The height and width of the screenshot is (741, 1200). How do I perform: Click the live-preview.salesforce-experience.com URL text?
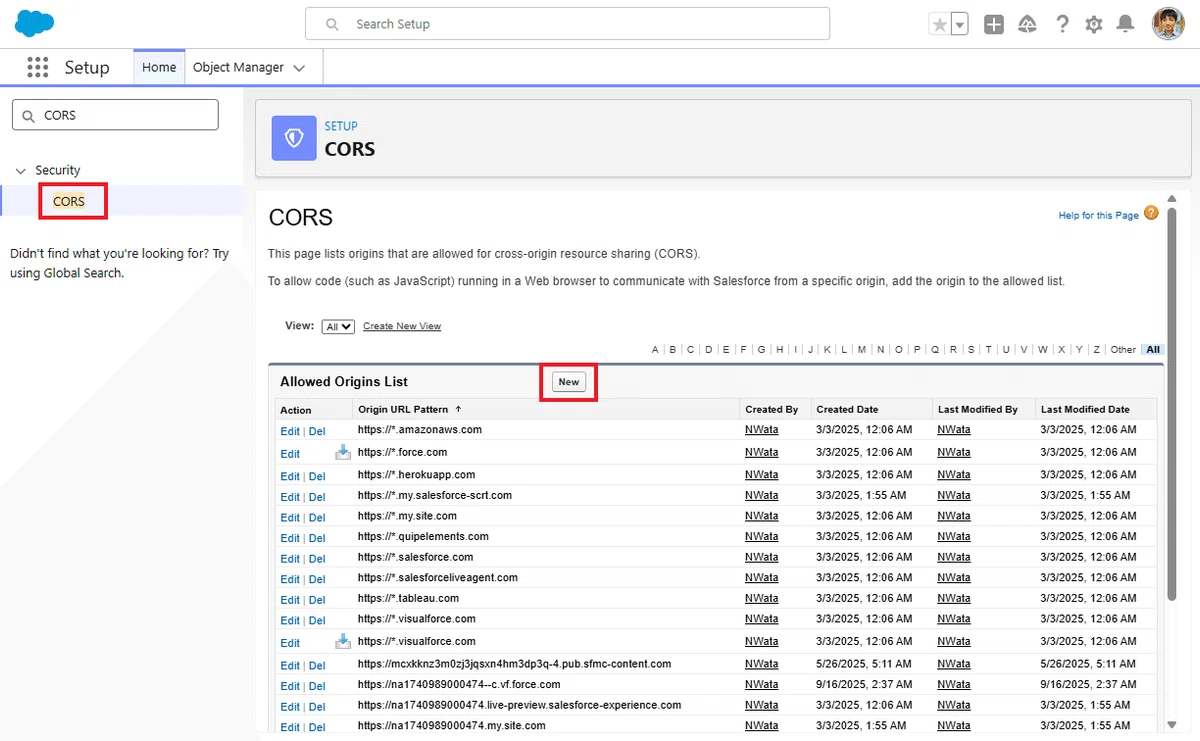519,705
